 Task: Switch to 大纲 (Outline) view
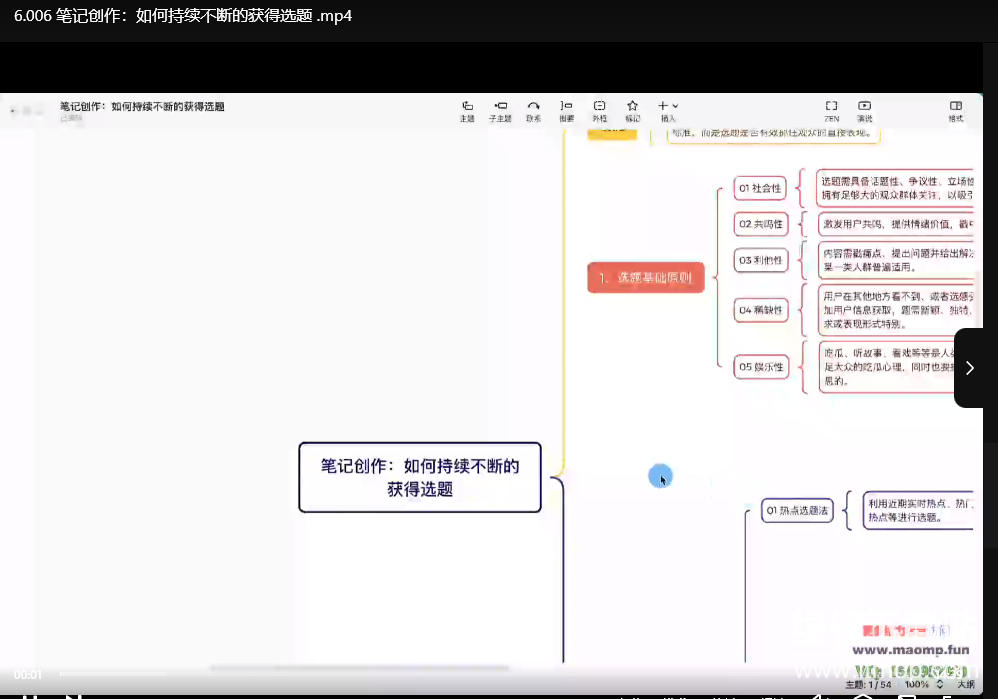(x=966, y=685)
